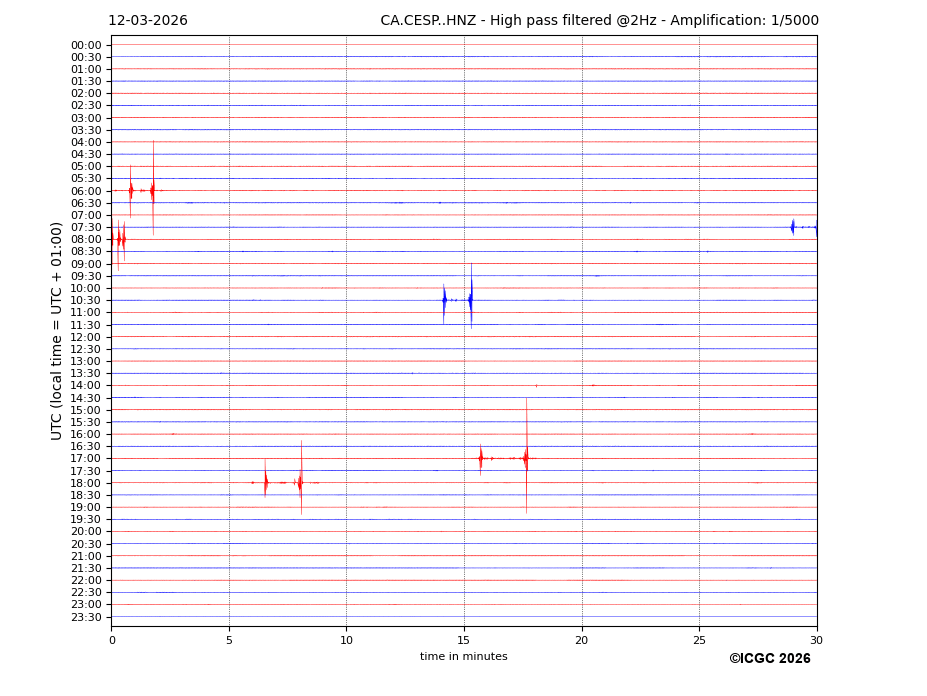Click the x-axis tick label 15
Viewport: 927px width, 696px height.
(x=464, y=640)
